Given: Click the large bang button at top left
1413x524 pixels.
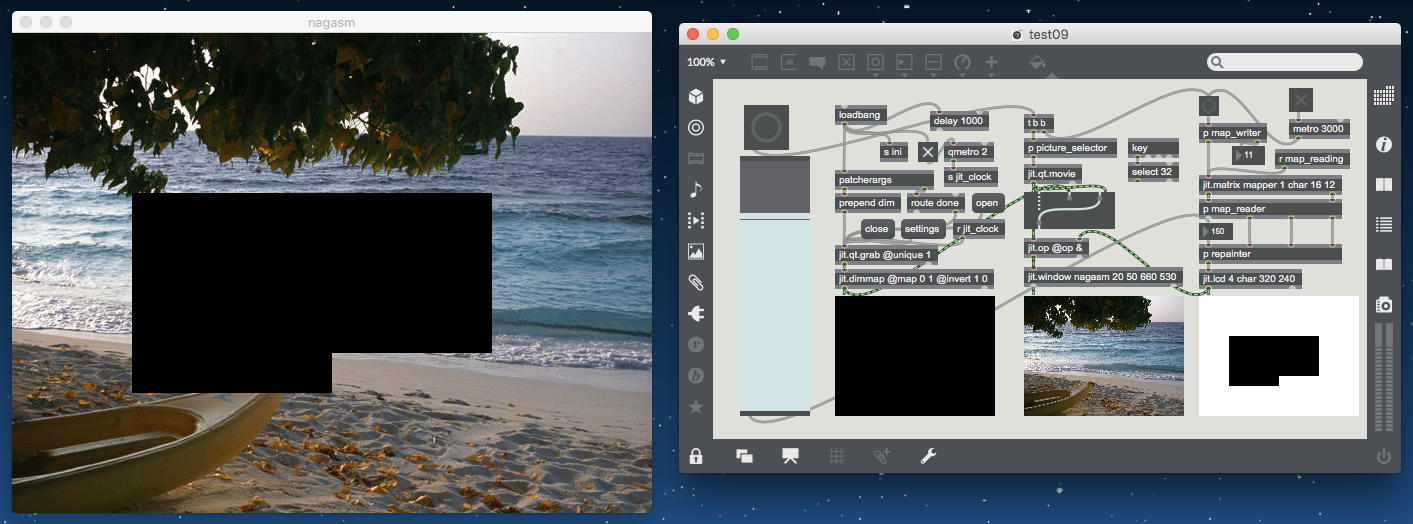Looking at the screenshot, I should tap(766, 128).
